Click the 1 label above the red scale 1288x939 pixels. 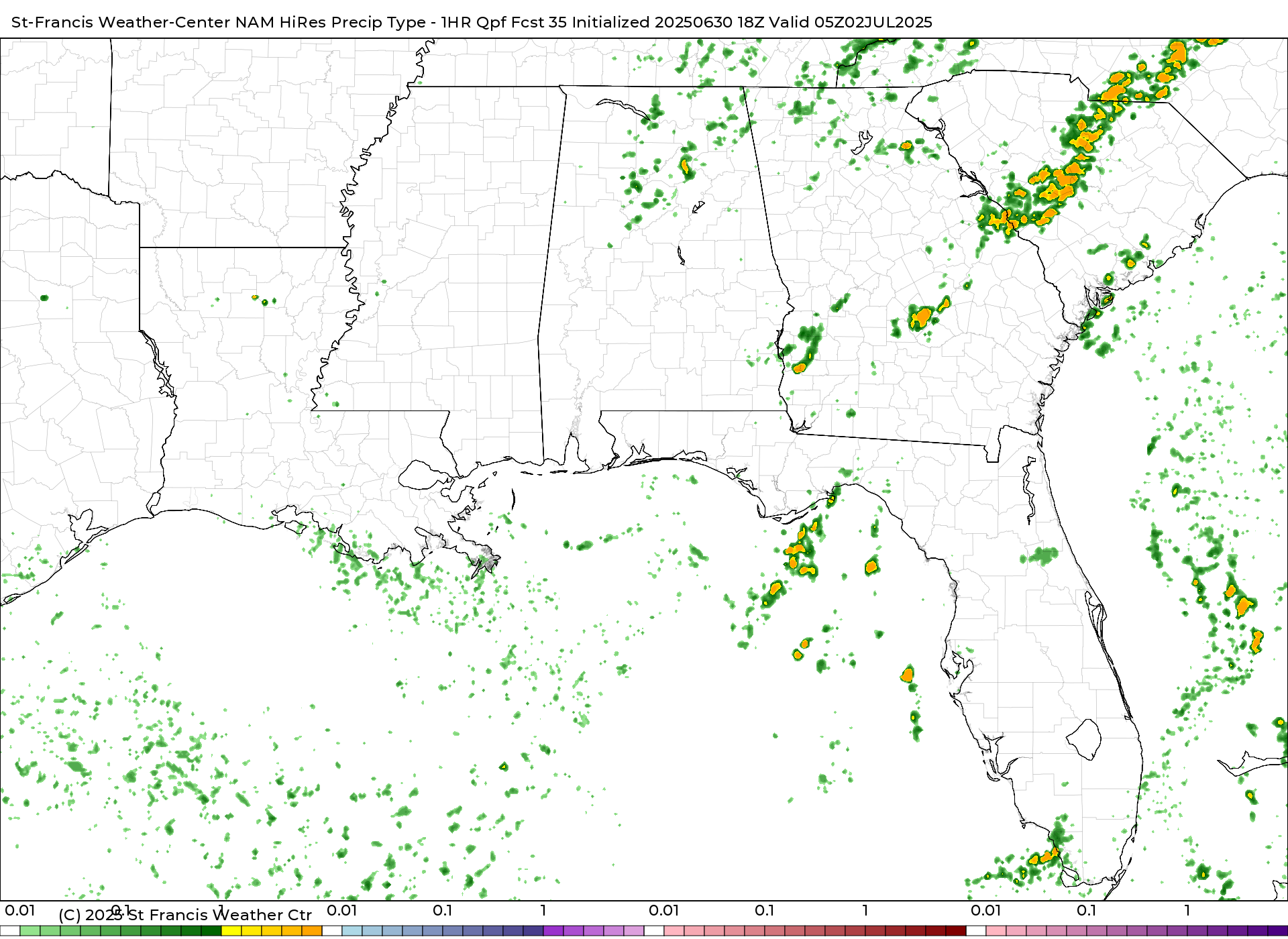pos(865,911)
